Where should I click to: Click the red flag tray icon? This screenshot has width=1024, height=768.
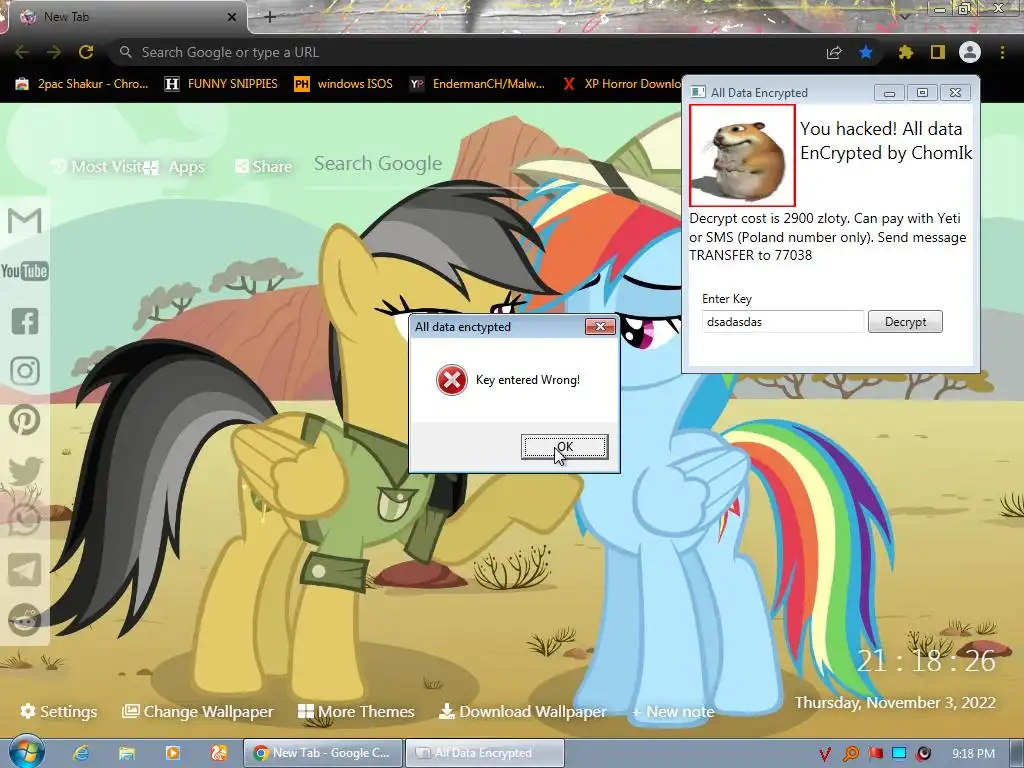click(x=876, y=754)
